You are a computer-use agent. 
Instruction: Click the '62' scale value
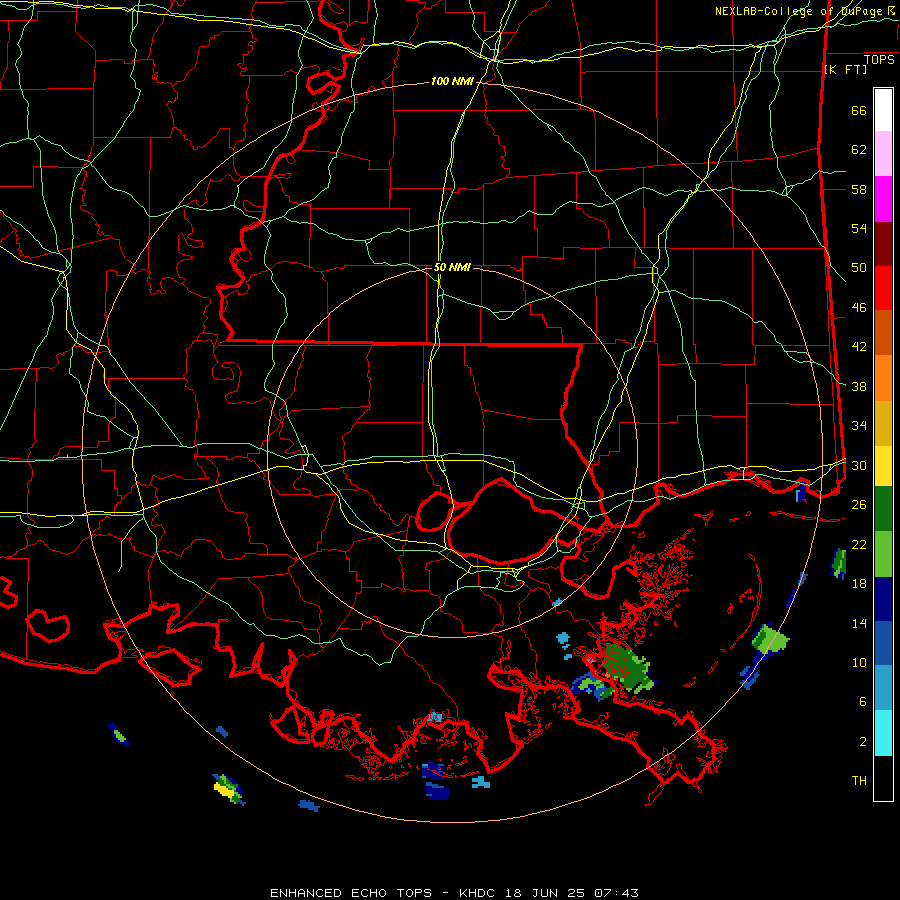(x=859, y=150)
